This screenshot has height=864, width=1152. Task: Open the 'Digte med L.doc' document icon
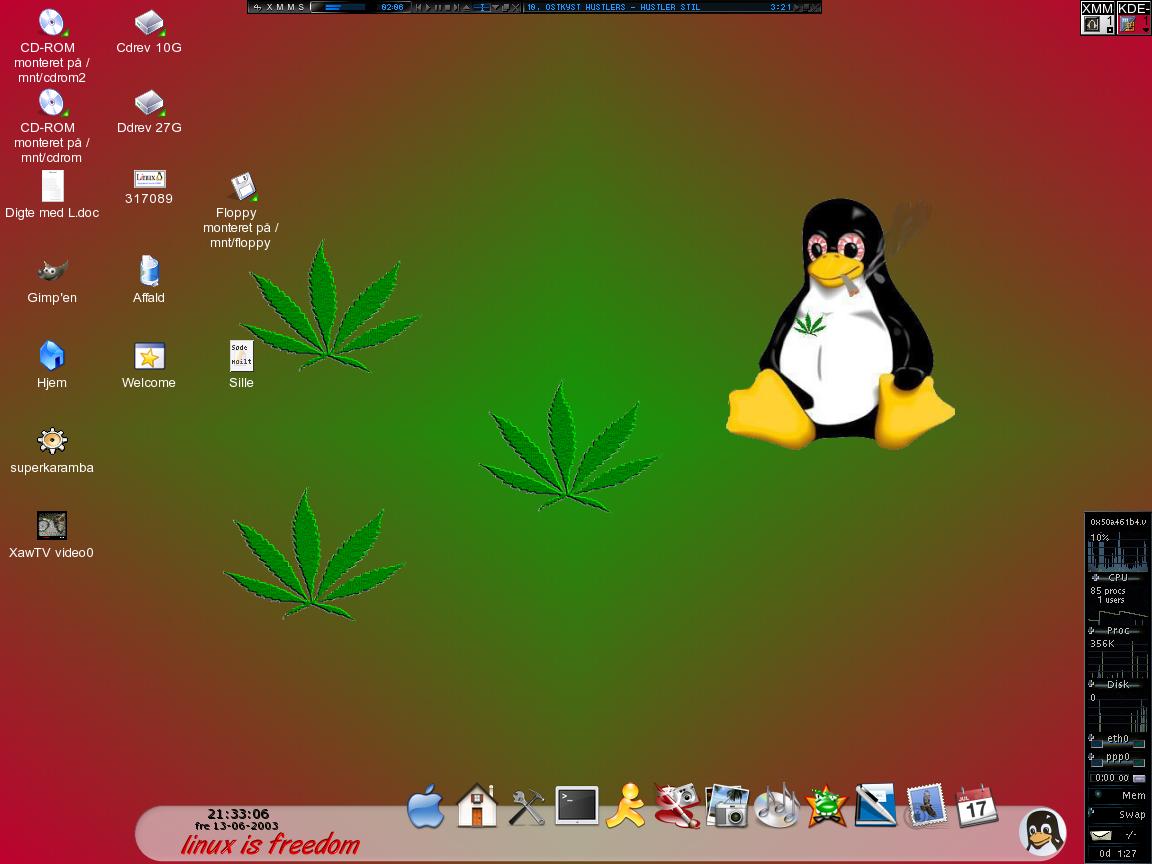click(x=52, y=186)
